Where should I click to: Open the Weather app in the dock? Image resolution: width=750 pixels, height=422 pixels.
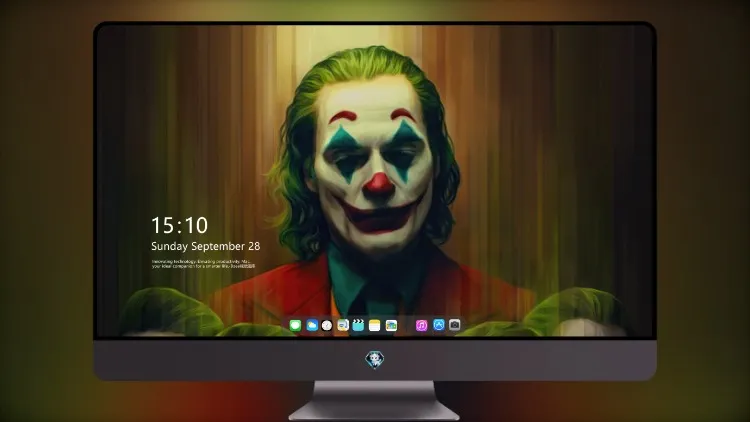point(312,325)
